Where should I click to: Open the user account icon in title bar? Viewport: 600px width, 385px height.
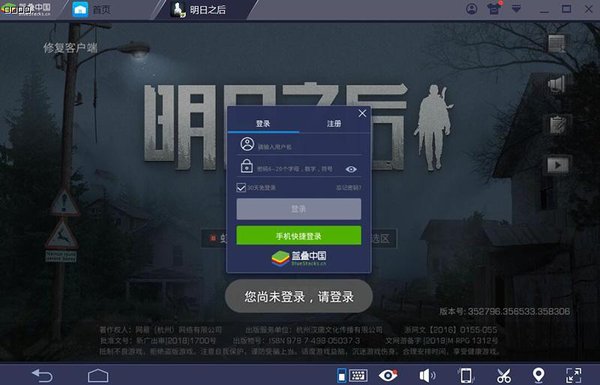pos(471,9)
